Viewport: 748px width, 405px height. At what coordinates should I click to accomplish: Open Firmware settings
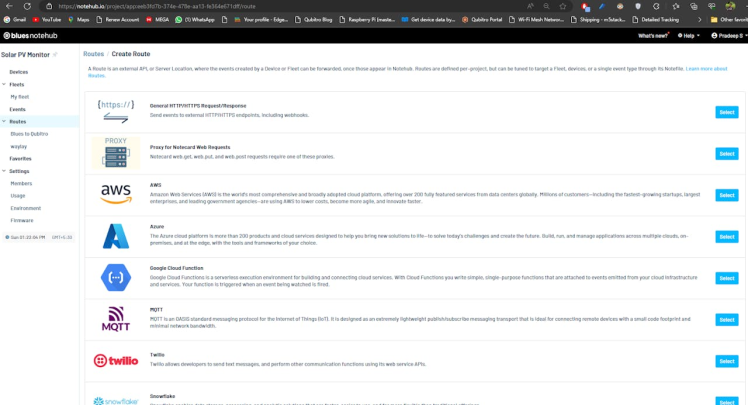(22, 221)
